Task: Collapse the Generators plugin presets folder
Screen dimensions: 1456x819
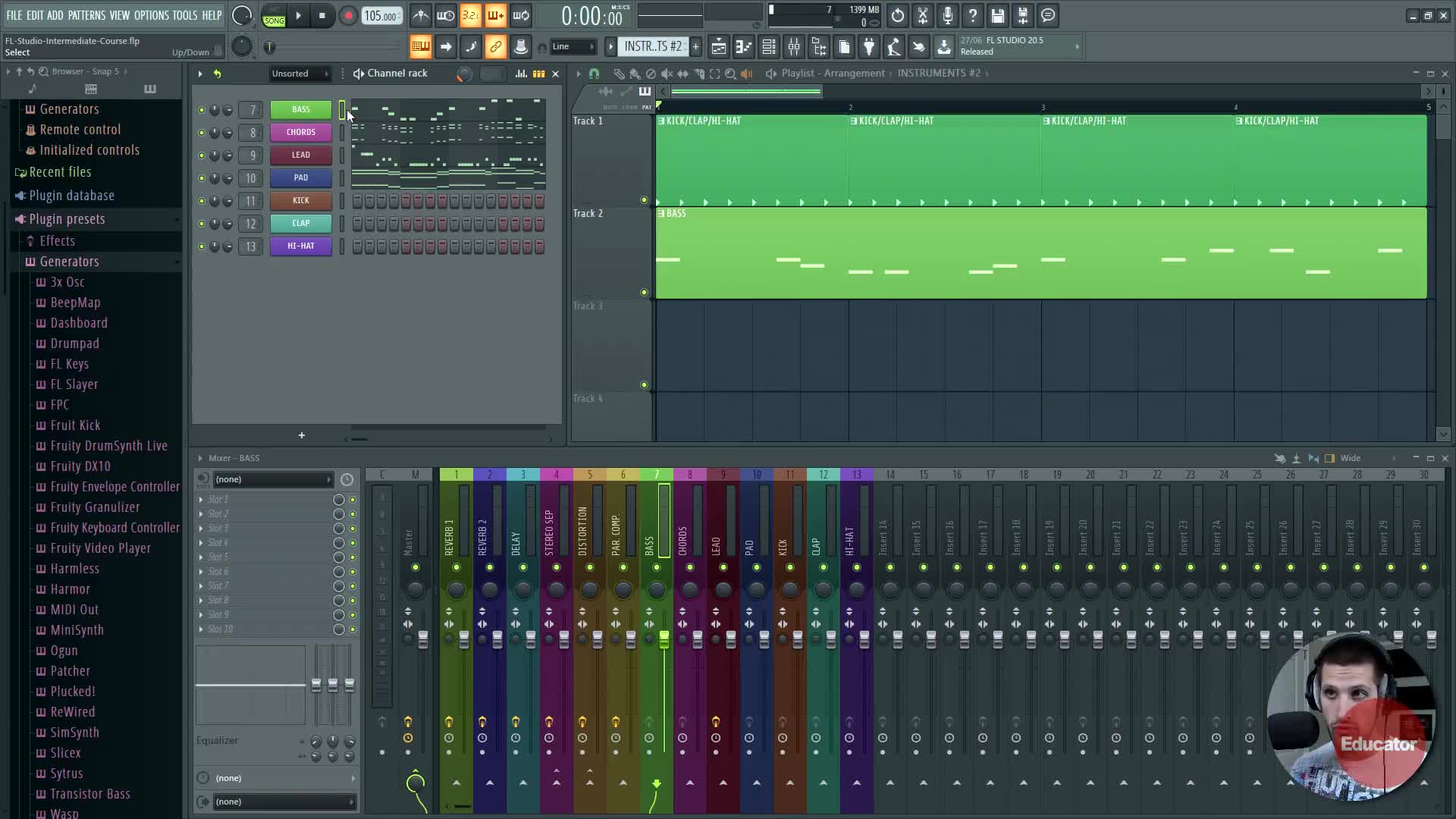Action: 69,262
